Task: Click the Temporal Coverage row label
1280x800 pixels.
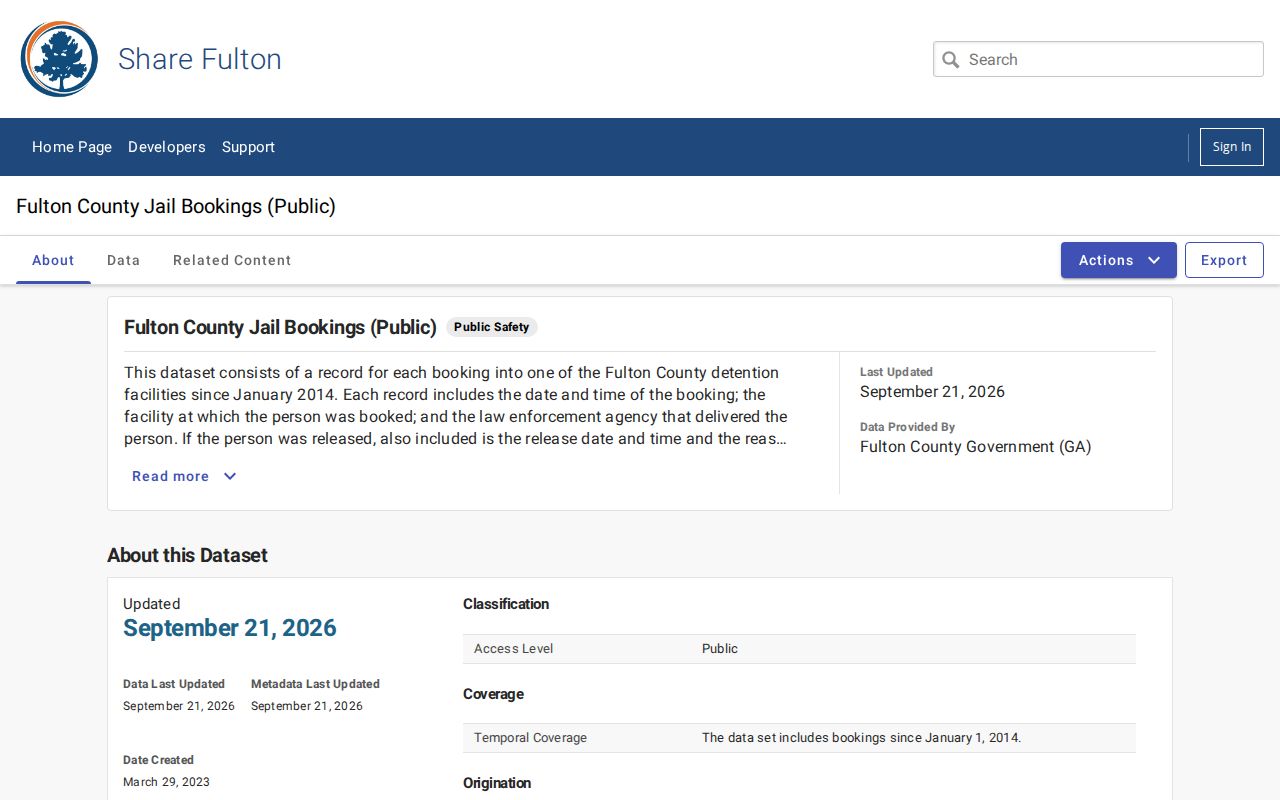Action: 531,738
